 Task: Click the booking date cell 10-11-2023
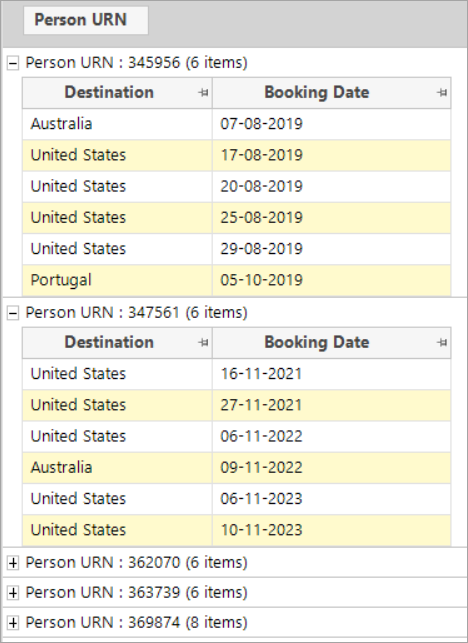(x=331, y=530)
